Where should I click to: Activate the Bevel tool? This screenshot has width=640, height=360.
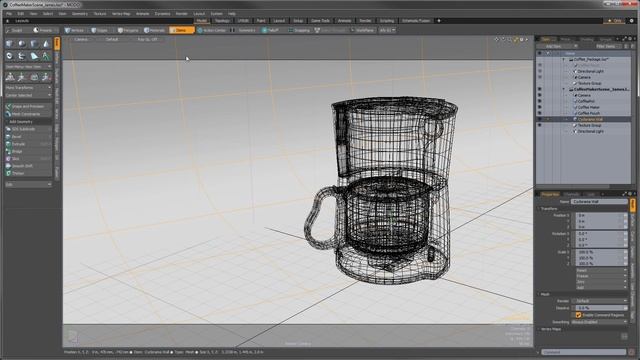pos(28,136)
